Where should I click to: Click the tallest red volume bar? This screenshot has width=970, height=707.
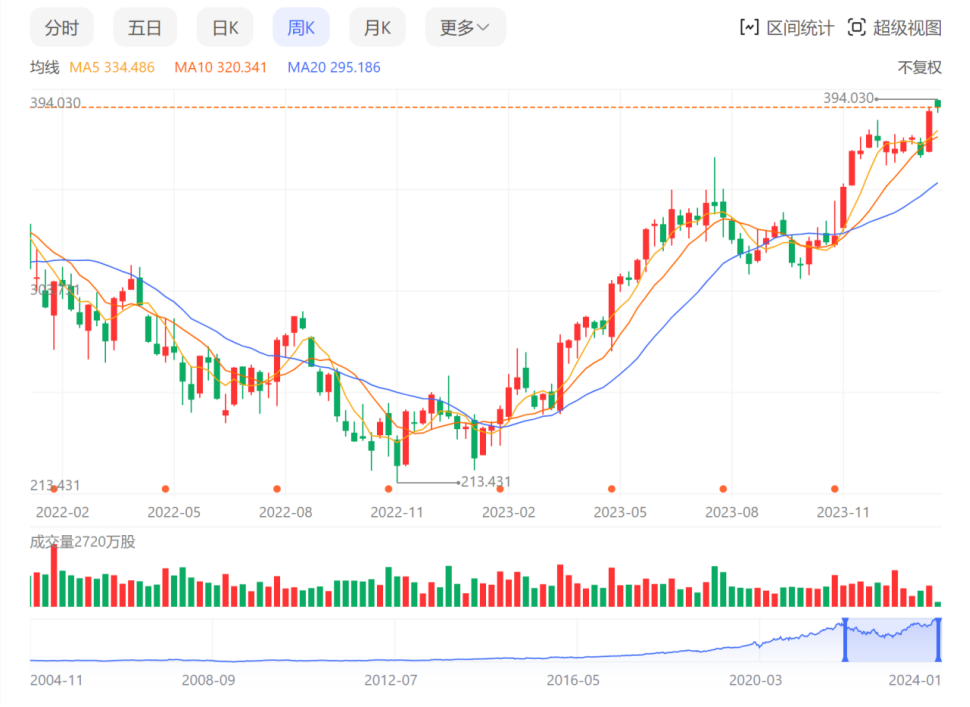53,577
